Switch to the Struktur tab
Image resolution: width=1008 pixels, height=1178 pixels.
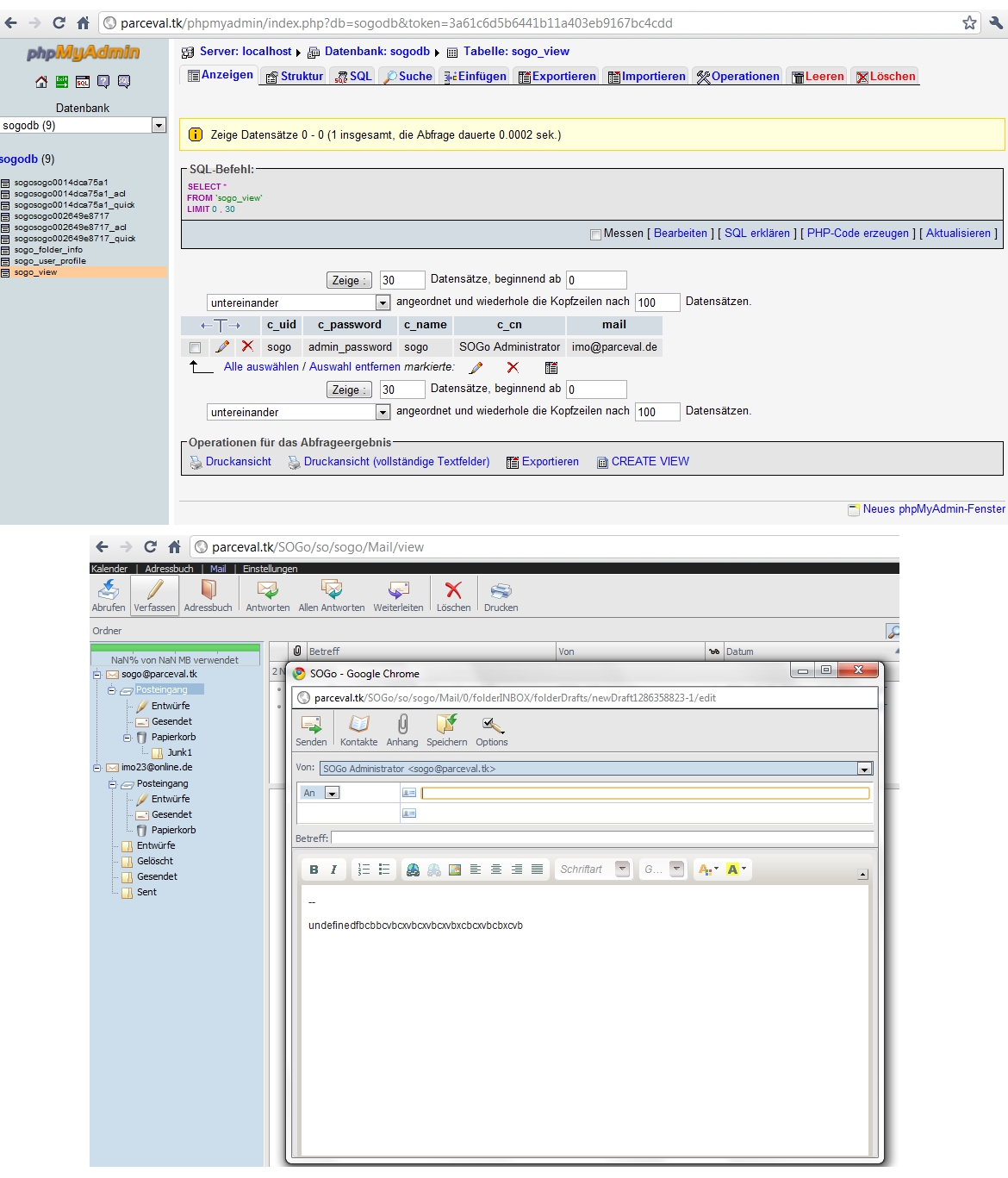pyautogui.click(x=295, y=76)
